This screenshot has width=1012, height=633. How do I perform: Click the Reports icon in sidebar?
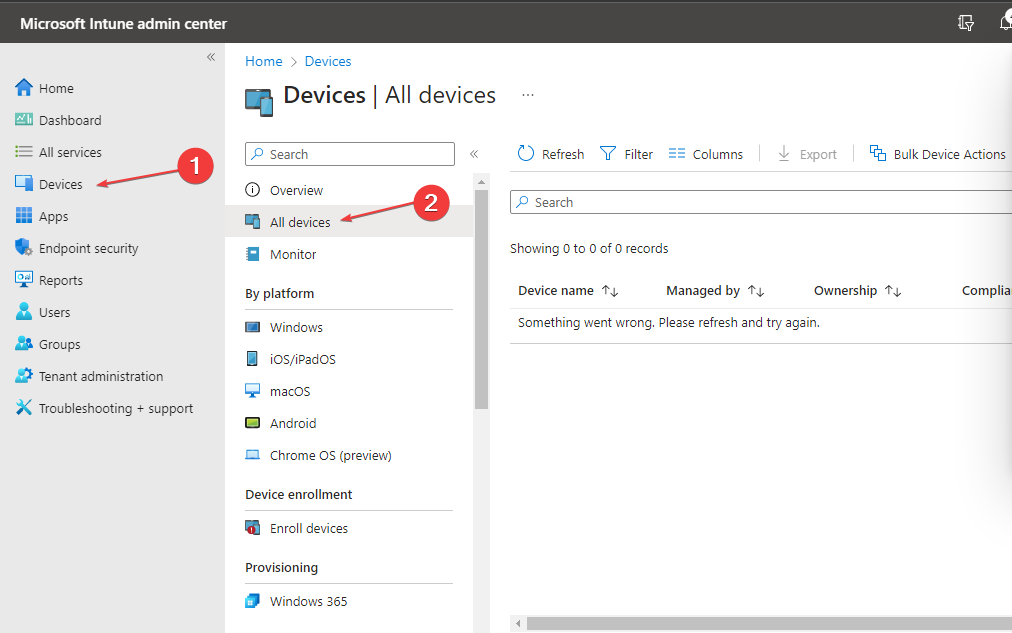(24, 279)
